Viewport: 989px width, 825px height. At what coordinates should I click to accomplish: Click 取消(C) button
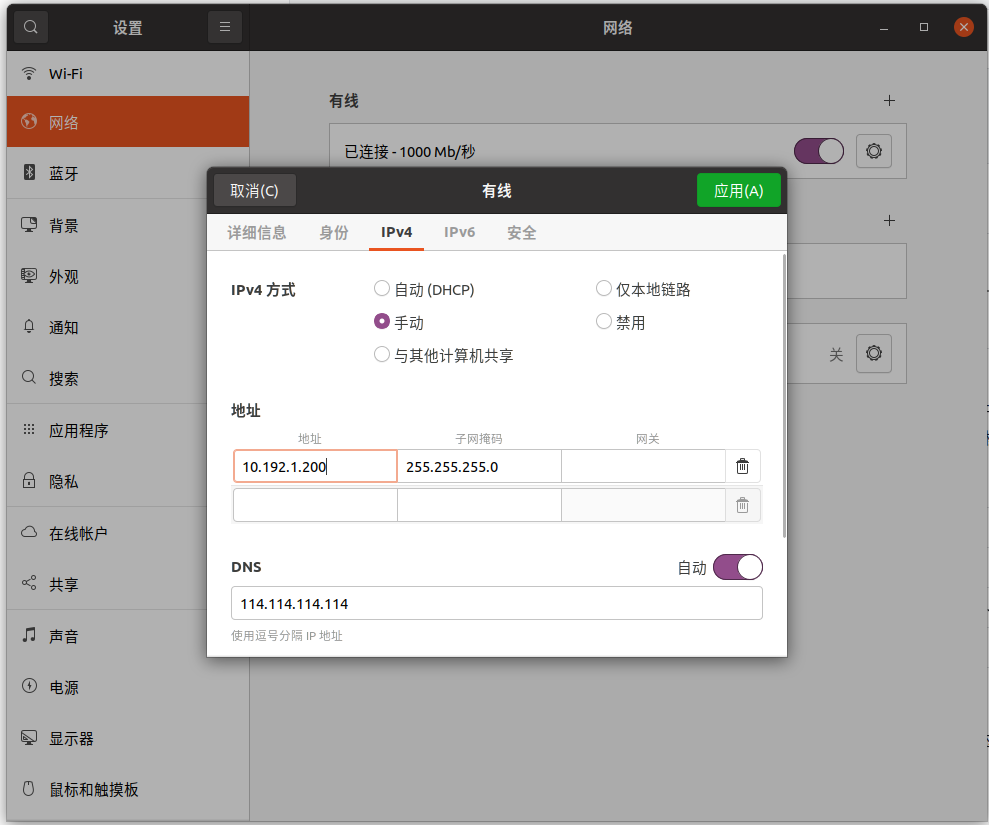pos(255,190)
